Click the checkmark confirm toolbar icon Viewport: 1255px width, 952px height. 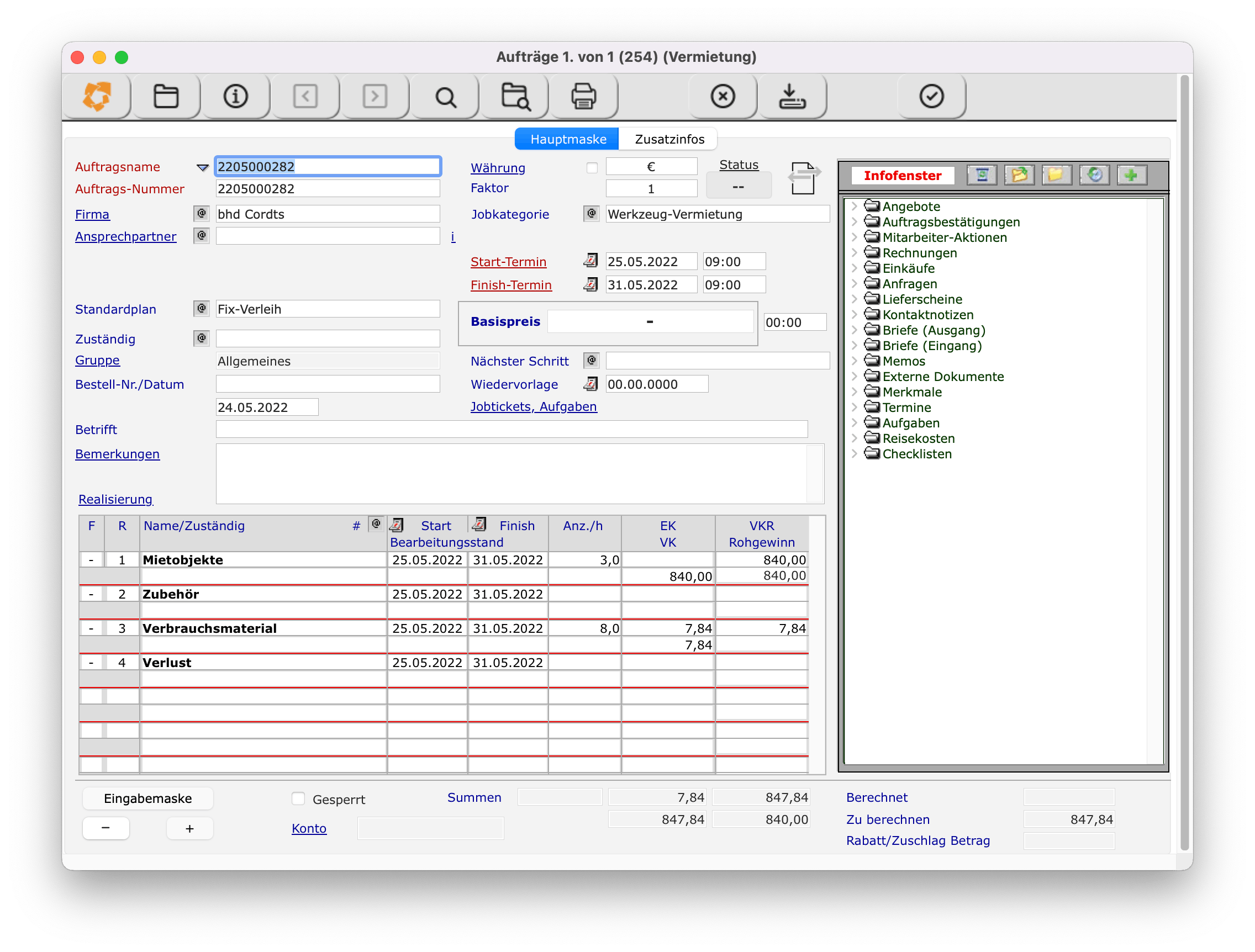pos(931,96)
